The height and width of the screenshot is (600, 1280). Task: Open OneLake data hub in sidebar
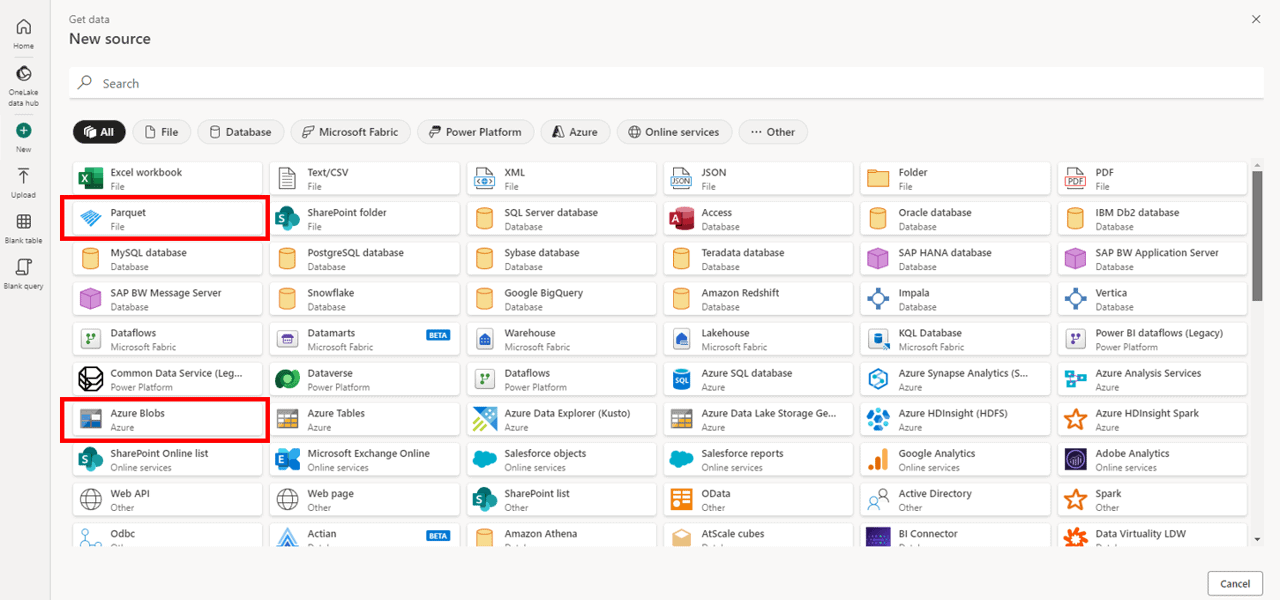tap(23, 86)
